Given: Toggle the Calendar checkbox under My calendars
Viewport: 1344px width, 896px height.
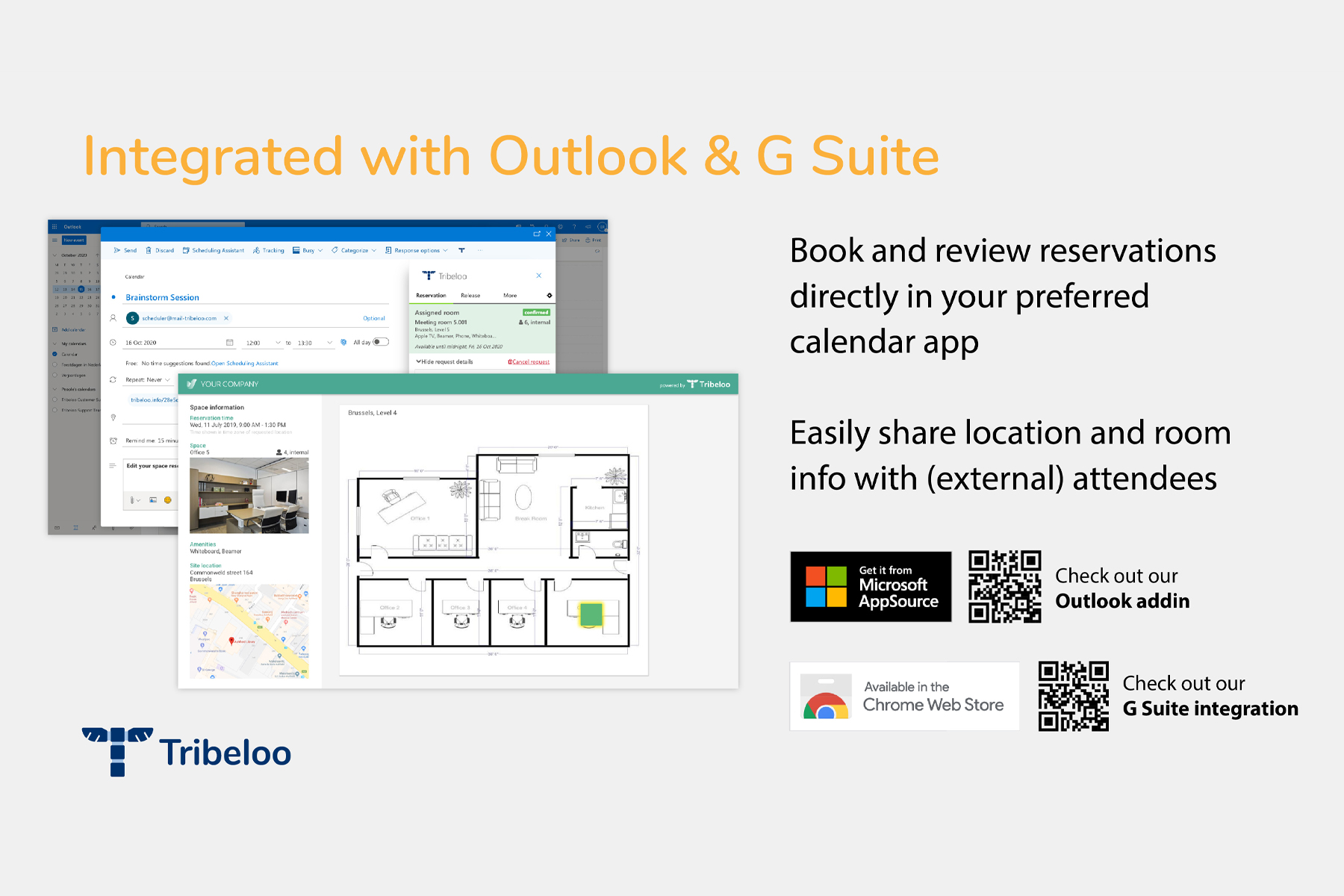Looking at the screenshot, I should pyautogui.click(x=55, y=355).
